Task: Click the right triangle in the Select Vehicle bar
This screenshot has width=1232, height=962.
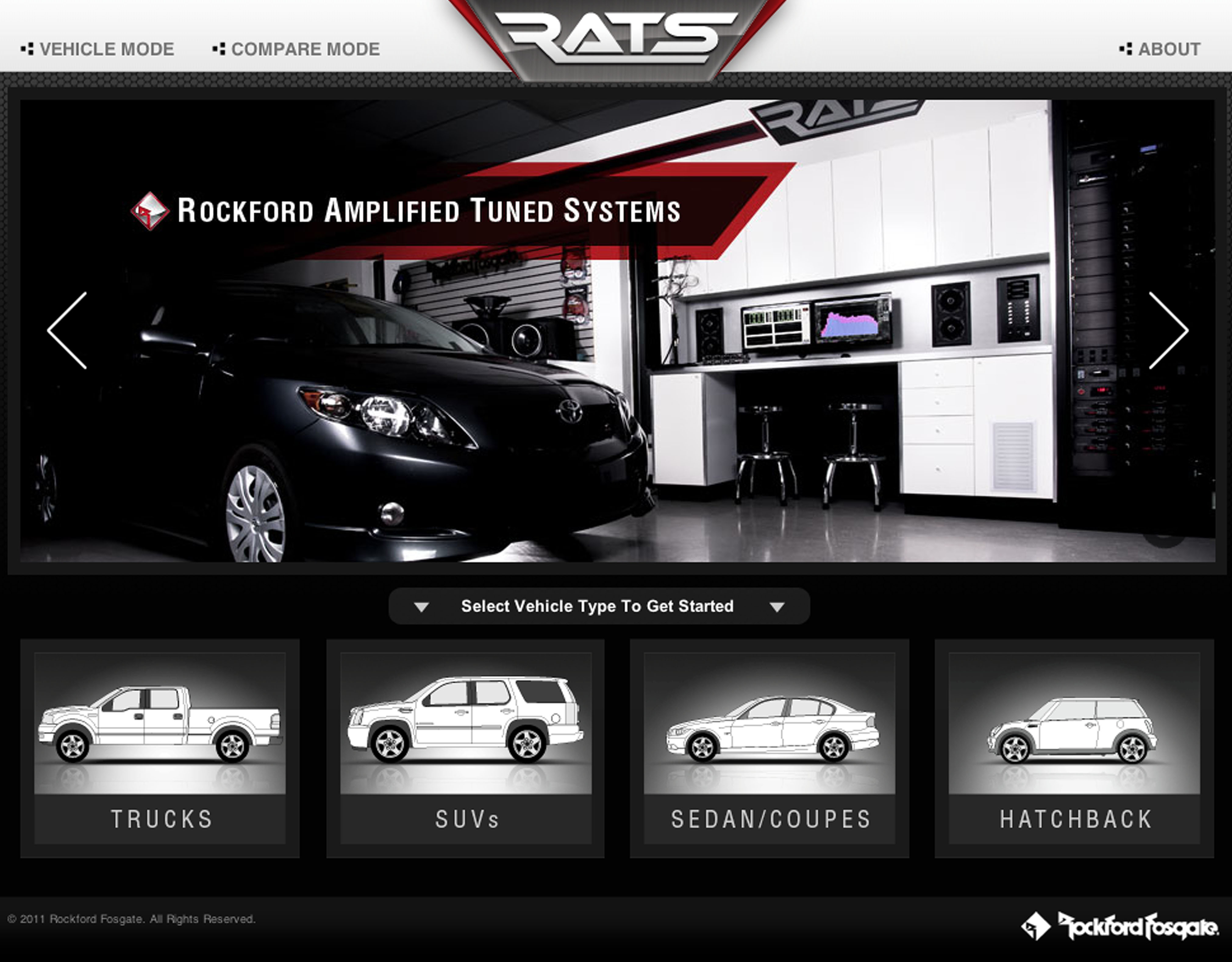Action: (x=777, y=607)
